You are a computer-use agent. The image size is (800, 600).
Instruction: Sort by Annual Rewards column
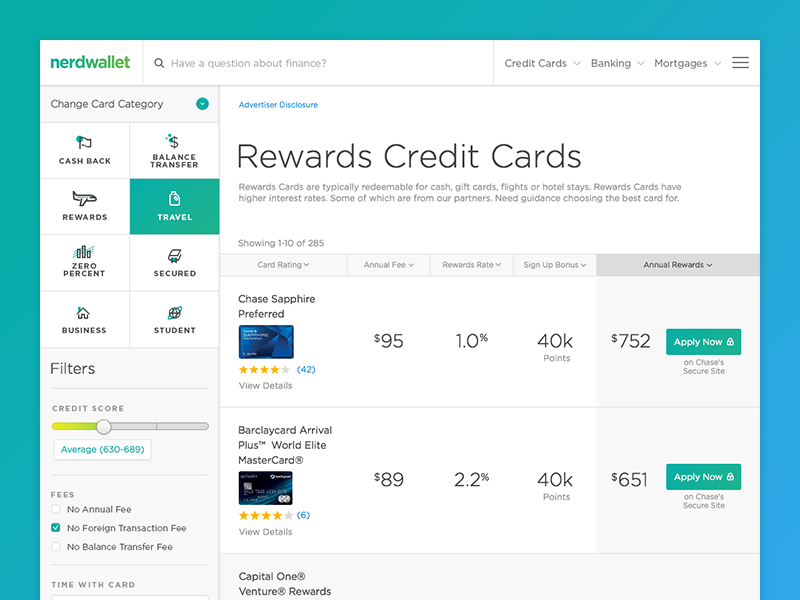tap(678, 265)
